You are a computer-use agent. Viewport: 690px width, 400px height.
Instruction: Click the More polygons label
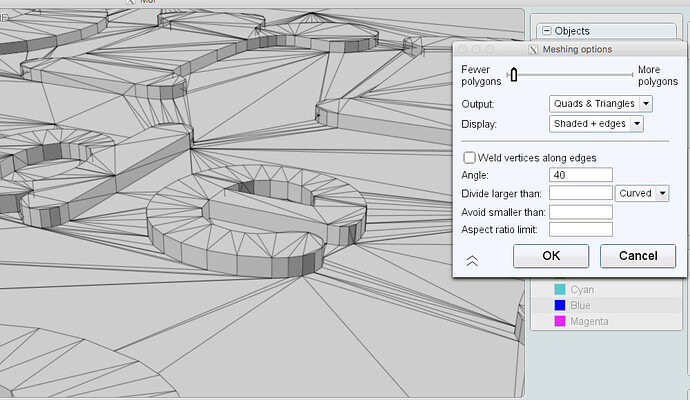click(x=657, y=75)
